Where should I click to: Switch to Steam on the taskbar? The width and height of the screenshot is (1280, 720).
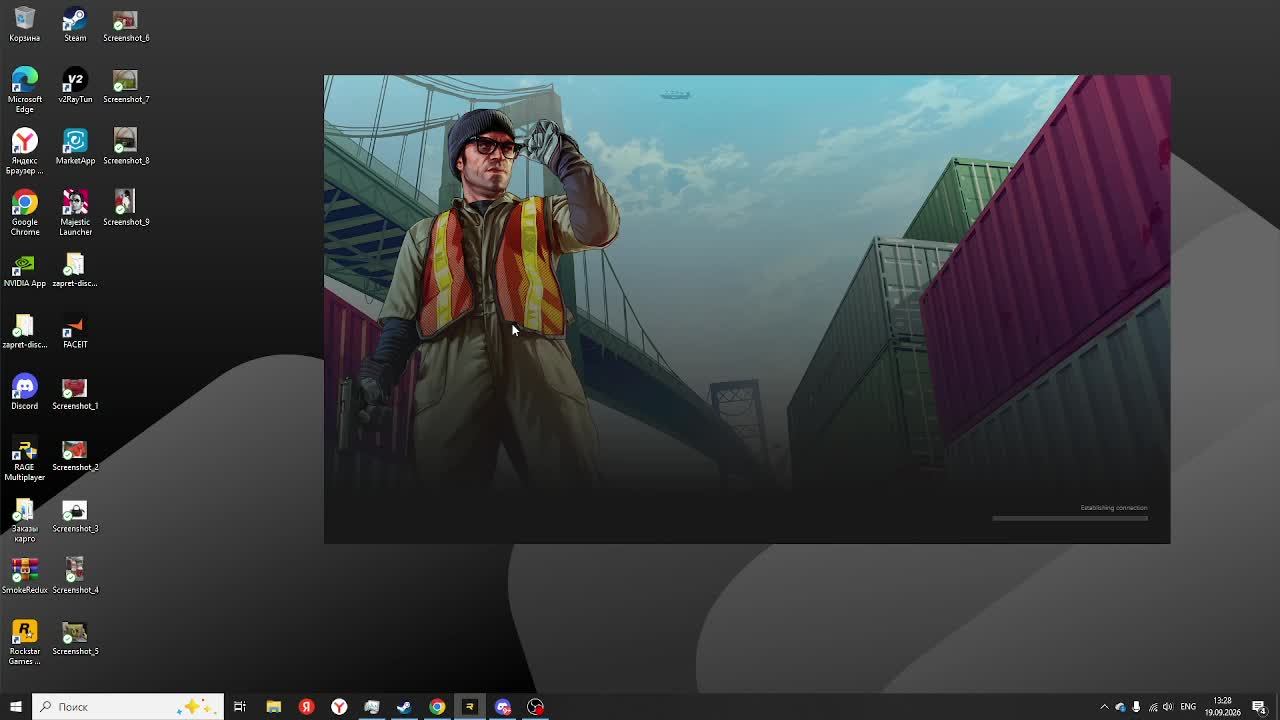(404, 707)
